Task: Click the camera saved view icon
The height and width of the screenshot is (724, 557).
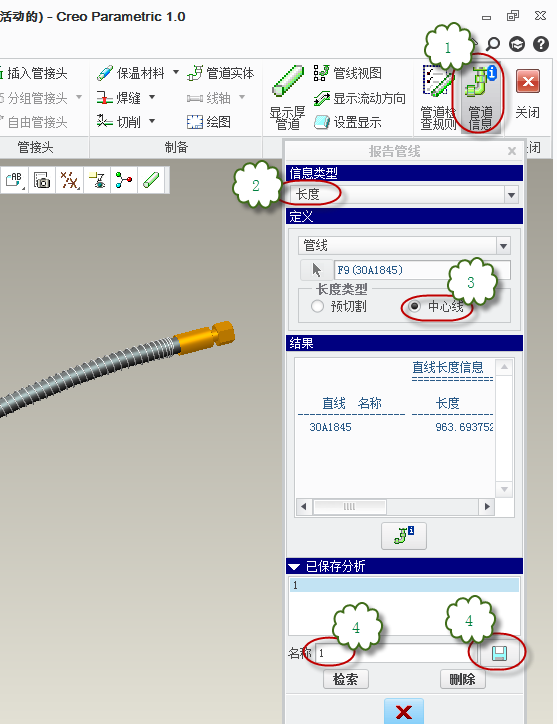Action: coord(42,180)
